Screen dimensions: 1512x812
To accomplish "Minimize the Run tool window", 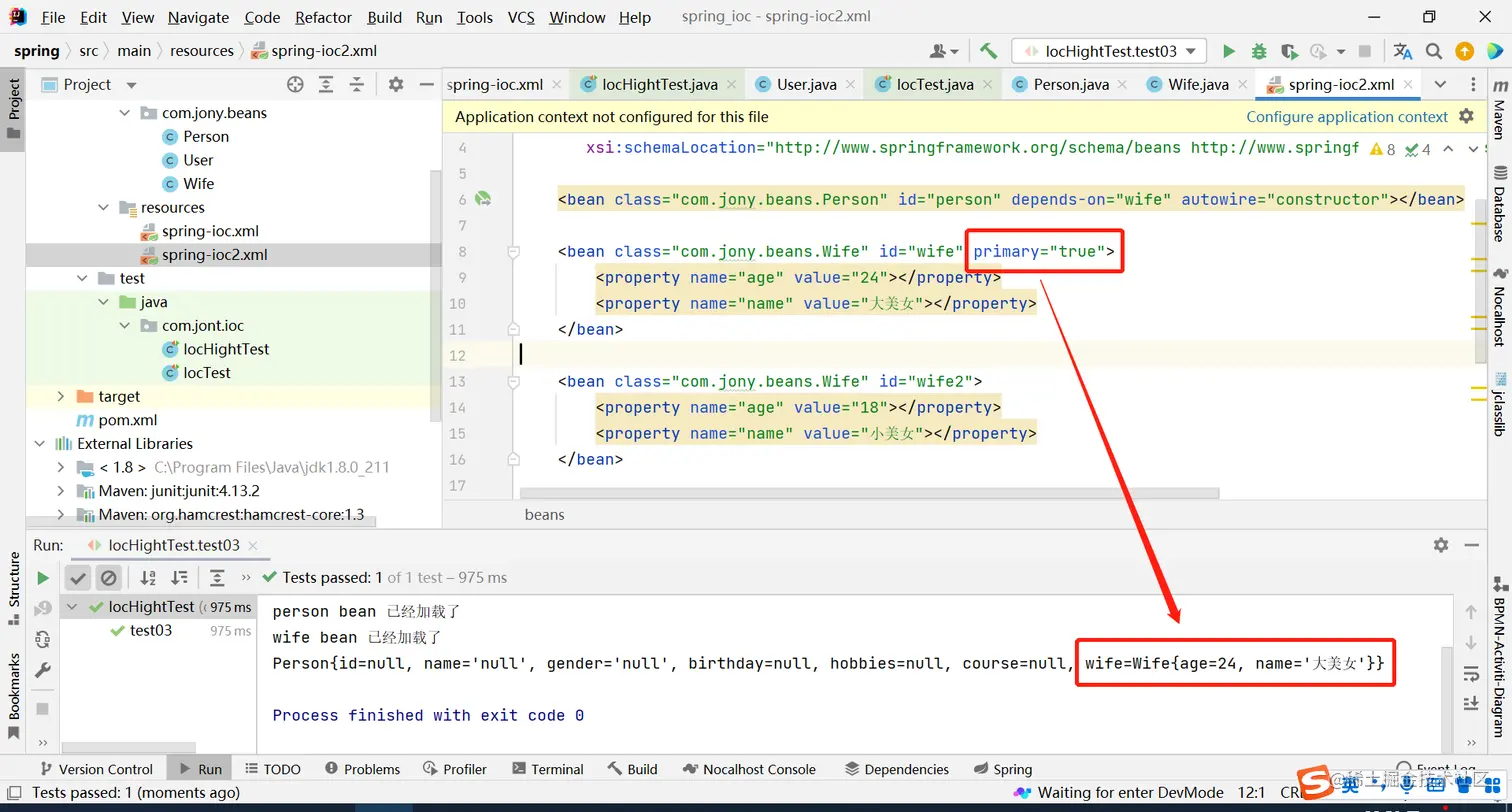I will (x=1471, y=545).
